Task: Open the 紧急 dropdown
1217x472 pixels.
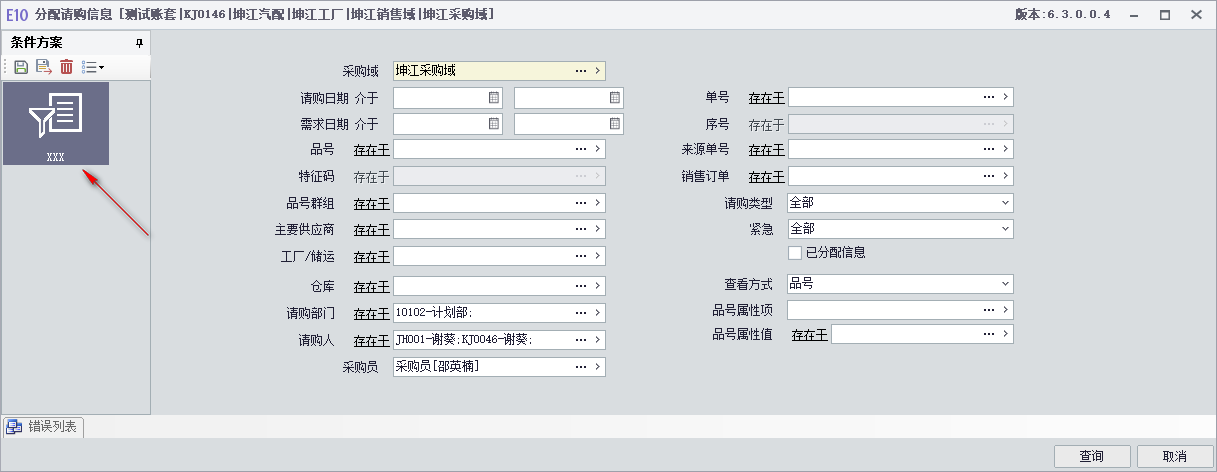Action: tap(1005, 229)
